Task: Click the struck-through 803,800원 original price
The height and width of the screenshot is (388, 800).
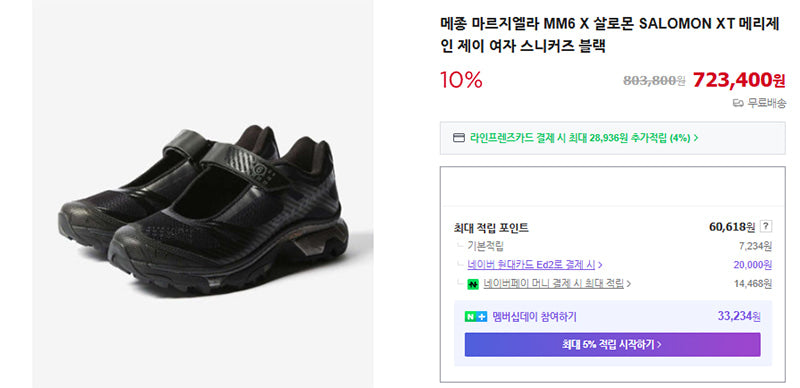Action: [x=654, y=81]
